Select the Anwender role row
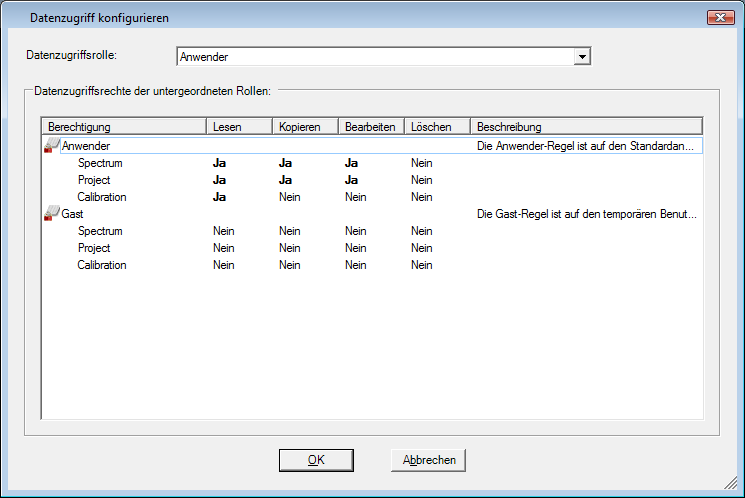 [x=86, y=146]
